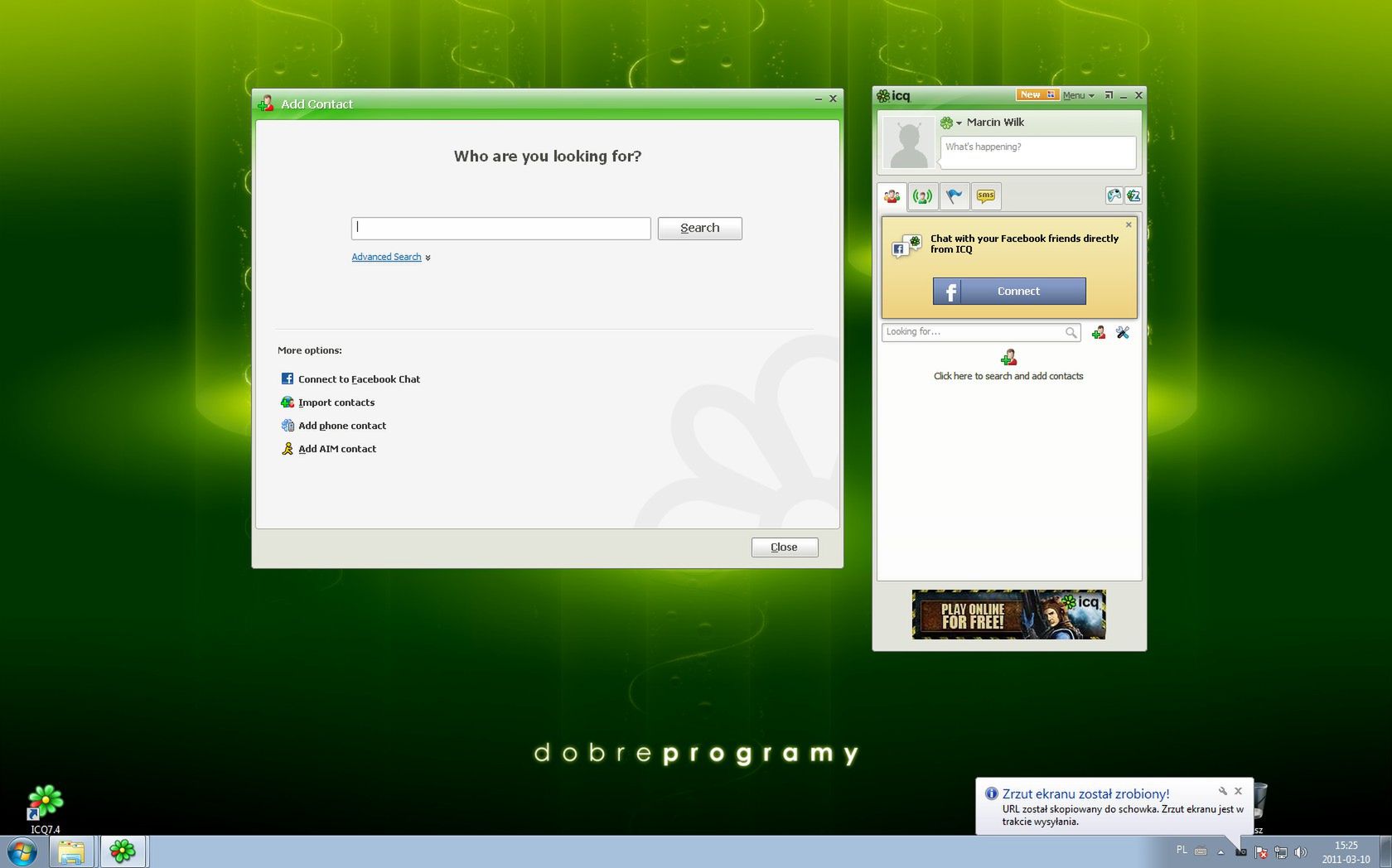Click the Facebook Connect button

(1009, 291)
